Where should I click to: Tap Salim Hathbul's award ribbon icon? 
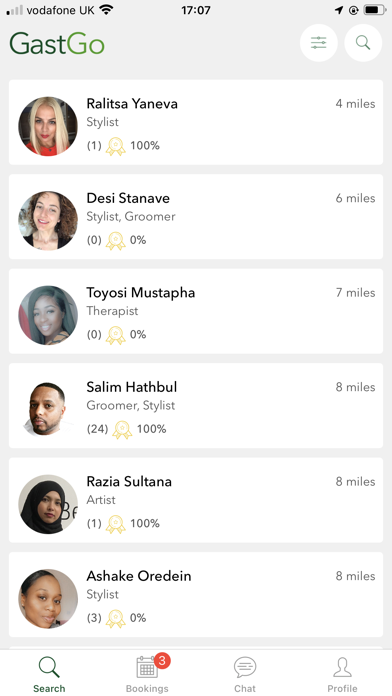[x=122, y=429]
